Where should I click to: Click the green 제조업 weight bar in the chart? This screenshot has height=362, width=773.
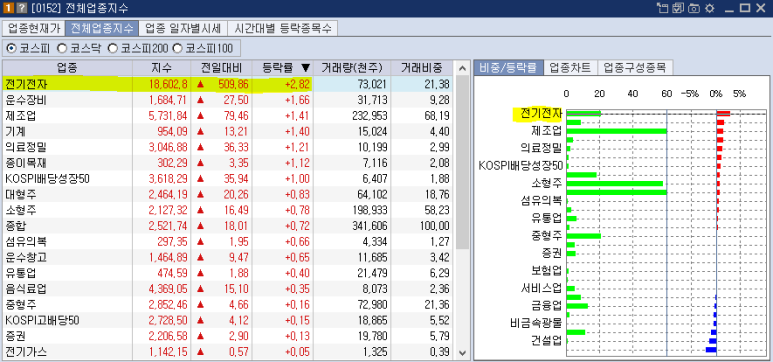(616, 131)
